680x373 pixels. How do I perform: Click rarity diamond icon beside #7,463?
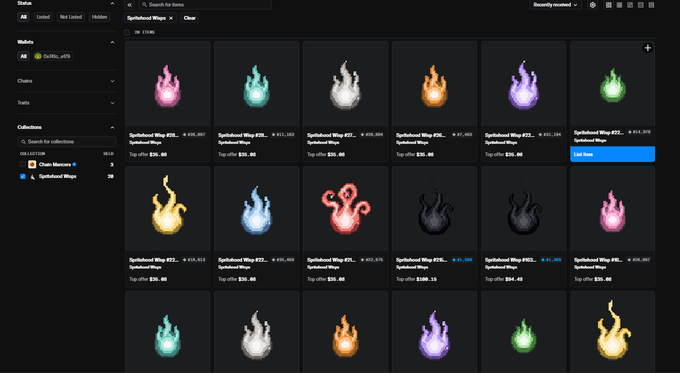(x=454, y=135)
